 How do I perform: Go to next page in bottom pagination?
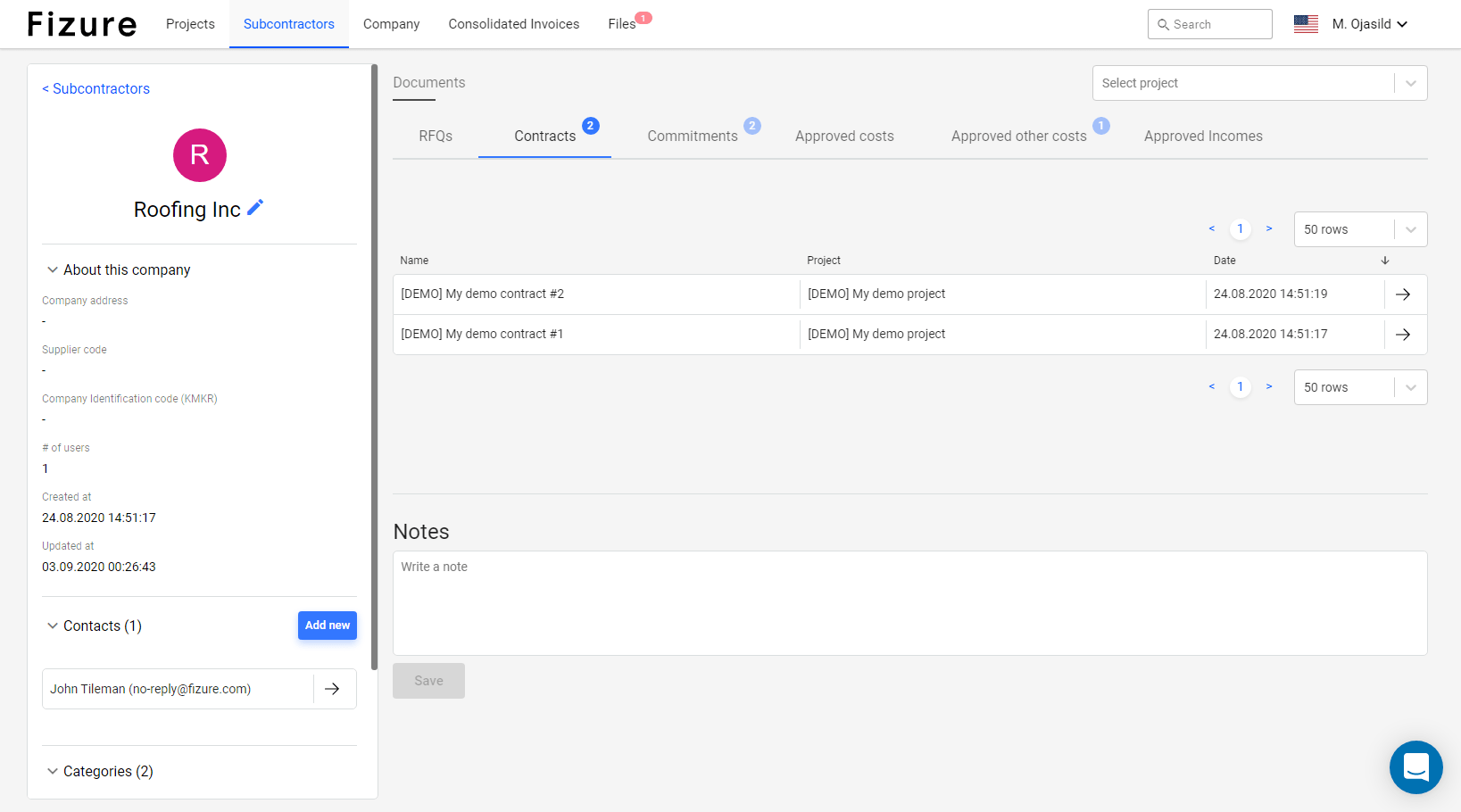pos(1269,387)
